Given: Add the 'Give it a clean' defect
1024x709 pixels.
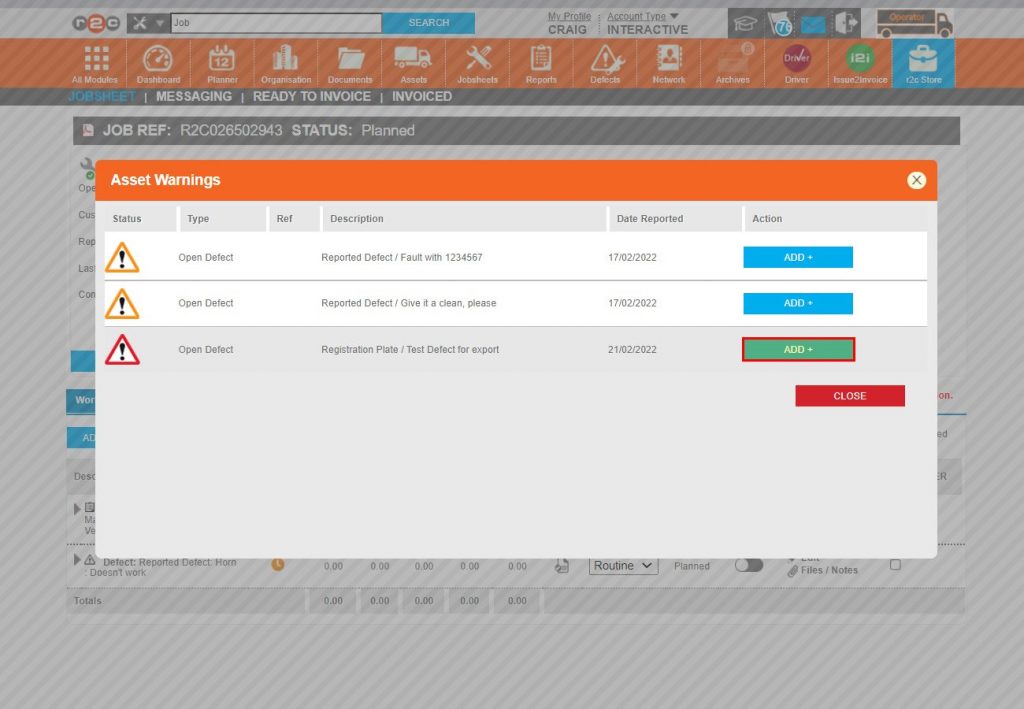Looking at the screenshot, I should pos(798,303).
